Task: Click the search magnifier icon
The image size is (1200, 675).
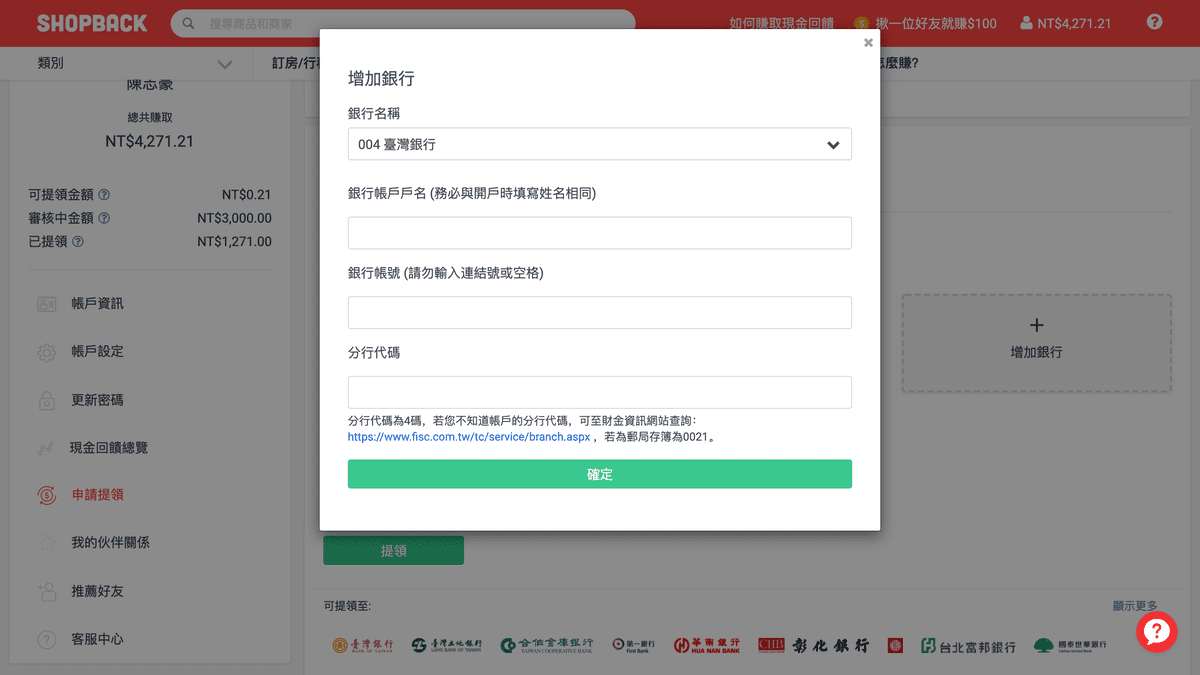Action: pyautogui.click(x=187, y=22)
